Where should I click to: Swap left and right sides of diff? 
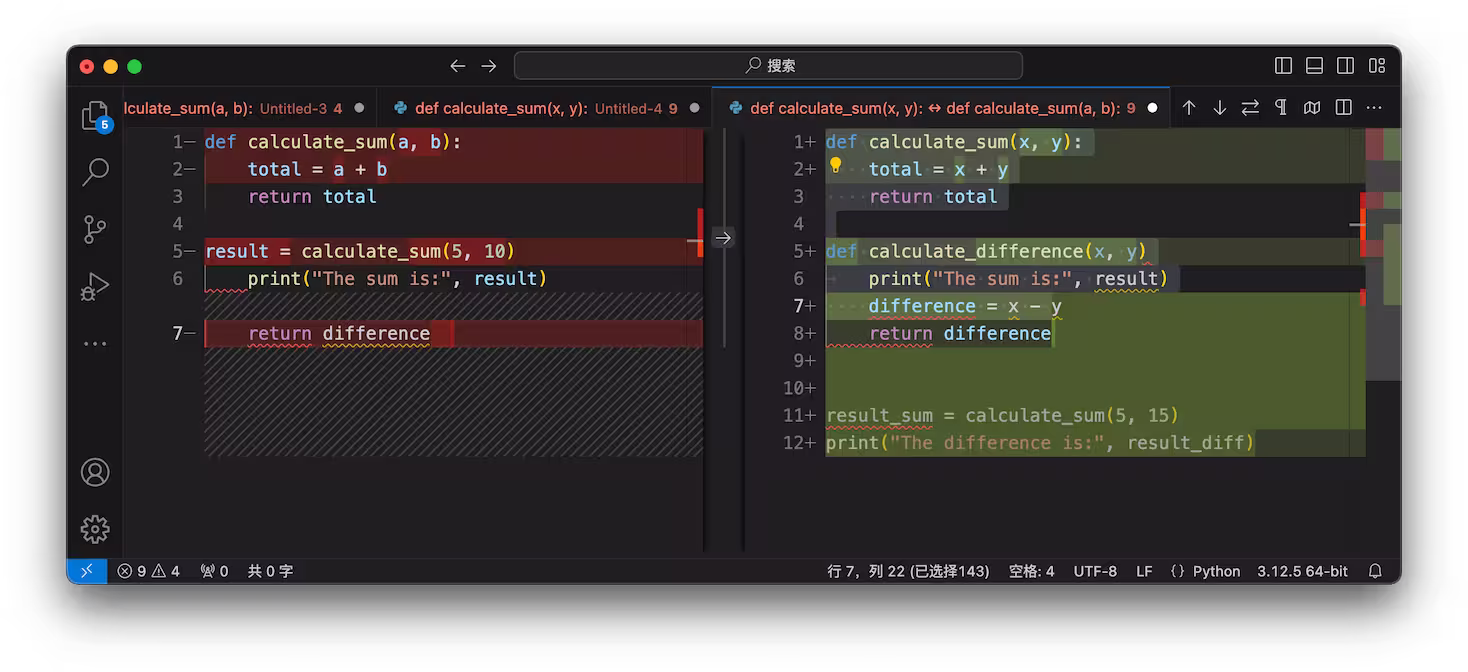[1250, 108]
